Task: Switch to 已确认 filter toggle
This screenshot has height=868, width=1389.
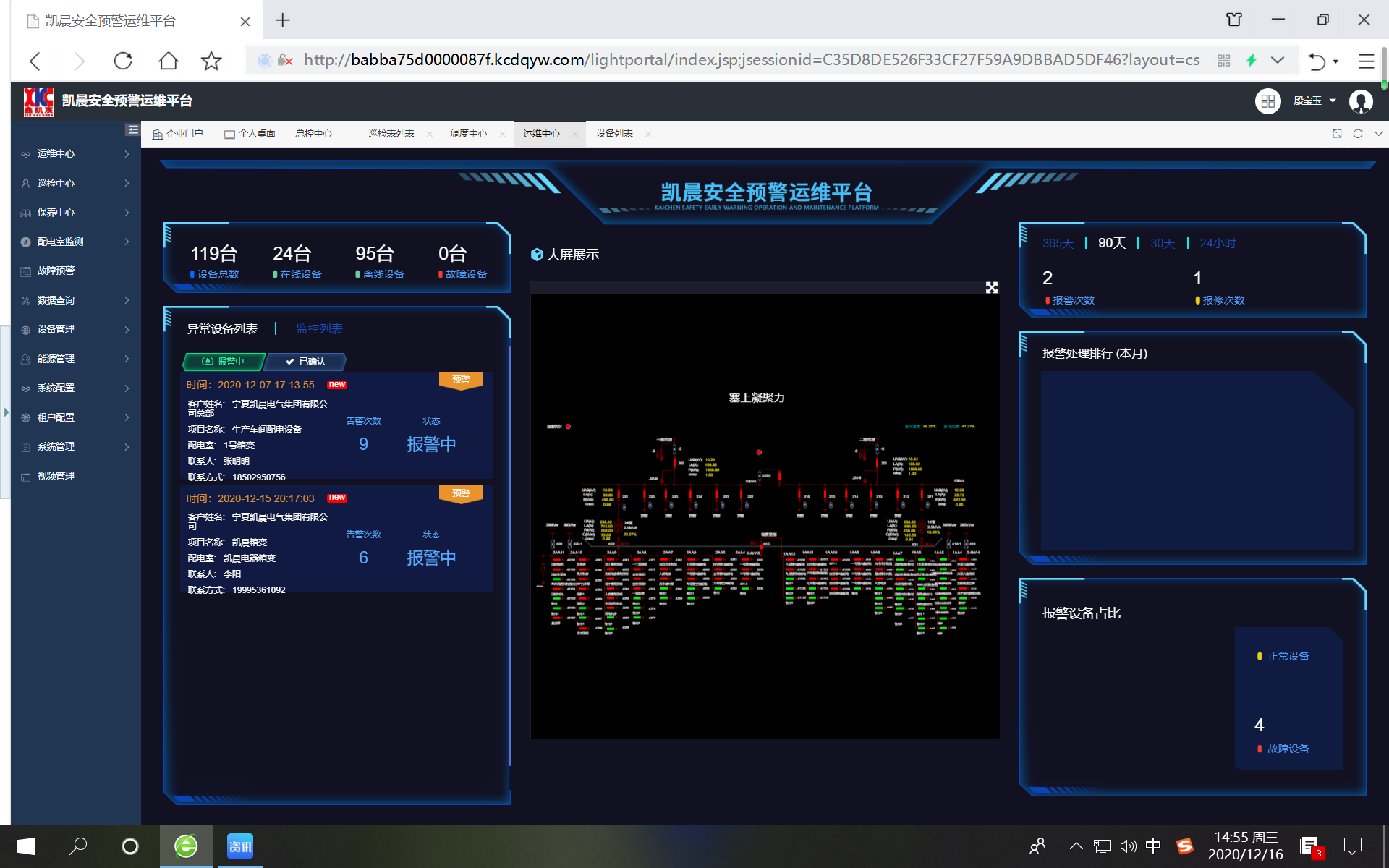Action: coord(305,361)
